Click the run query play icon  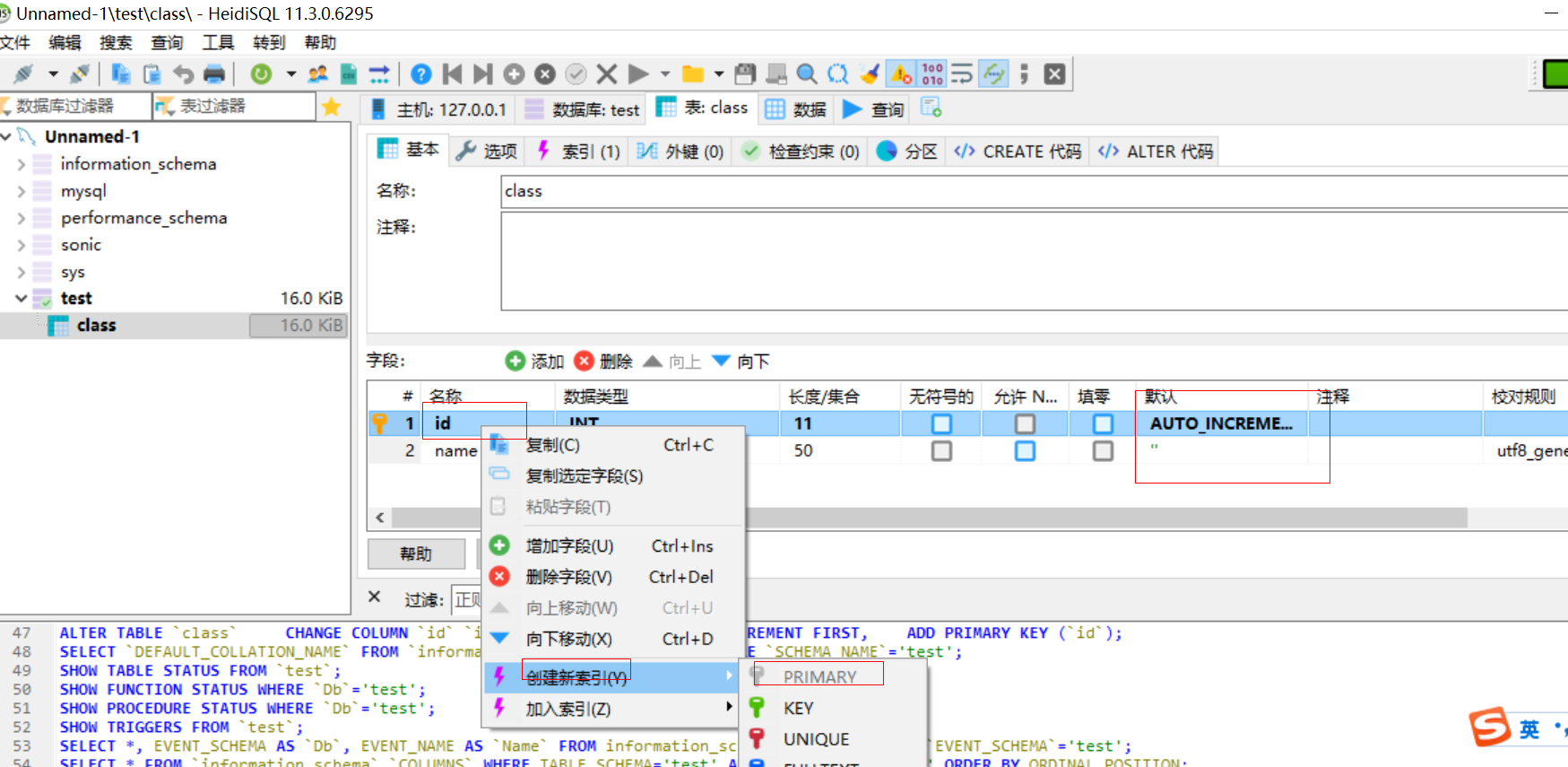pos(638,74)
